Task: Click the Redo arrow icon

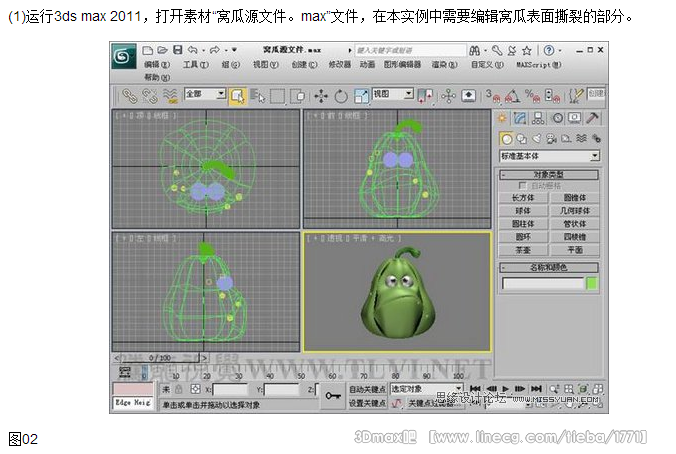Action: (215, 50)
